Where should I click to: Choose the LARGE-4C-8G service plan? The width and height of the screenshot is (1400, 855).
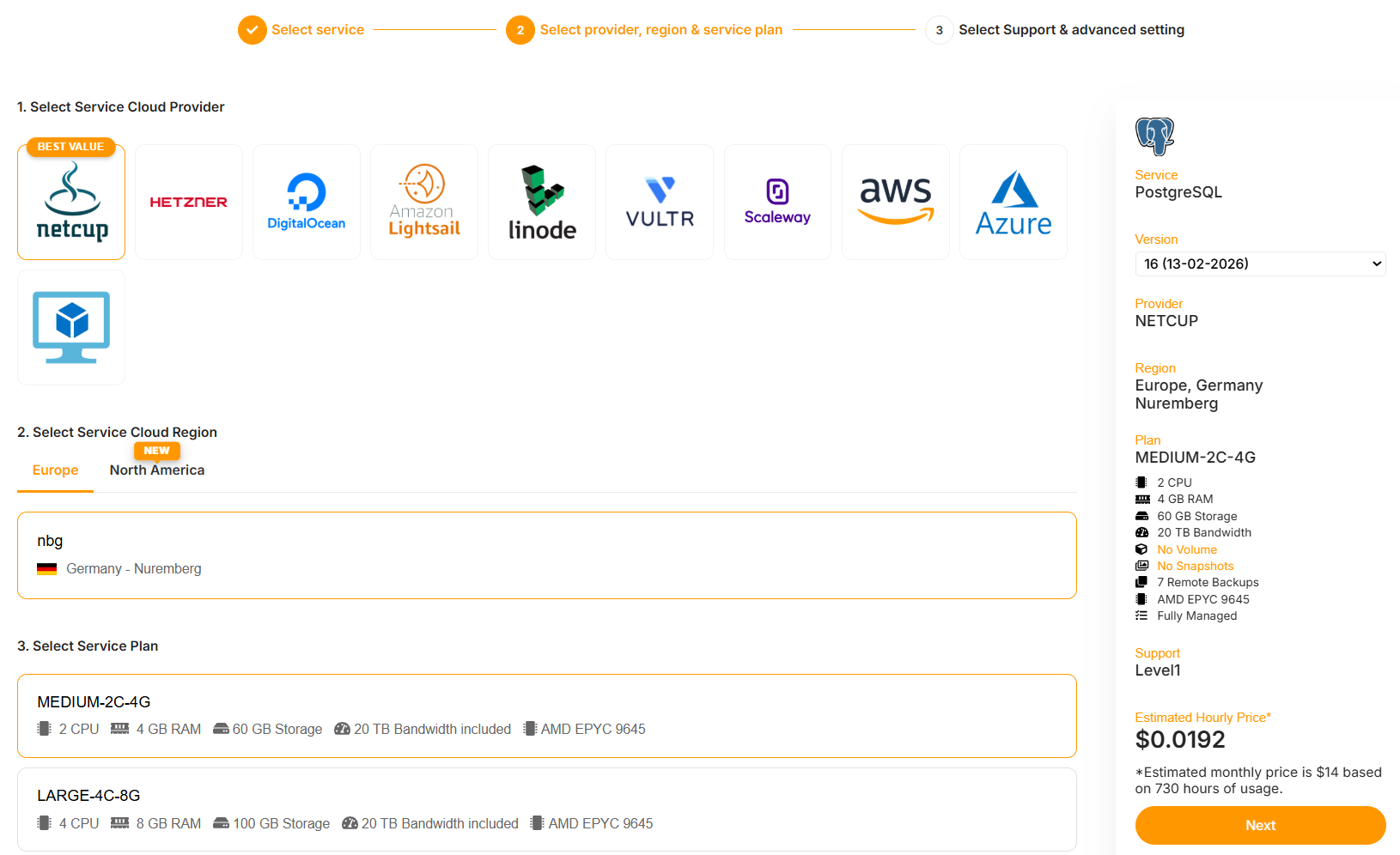tap(547, 810)
